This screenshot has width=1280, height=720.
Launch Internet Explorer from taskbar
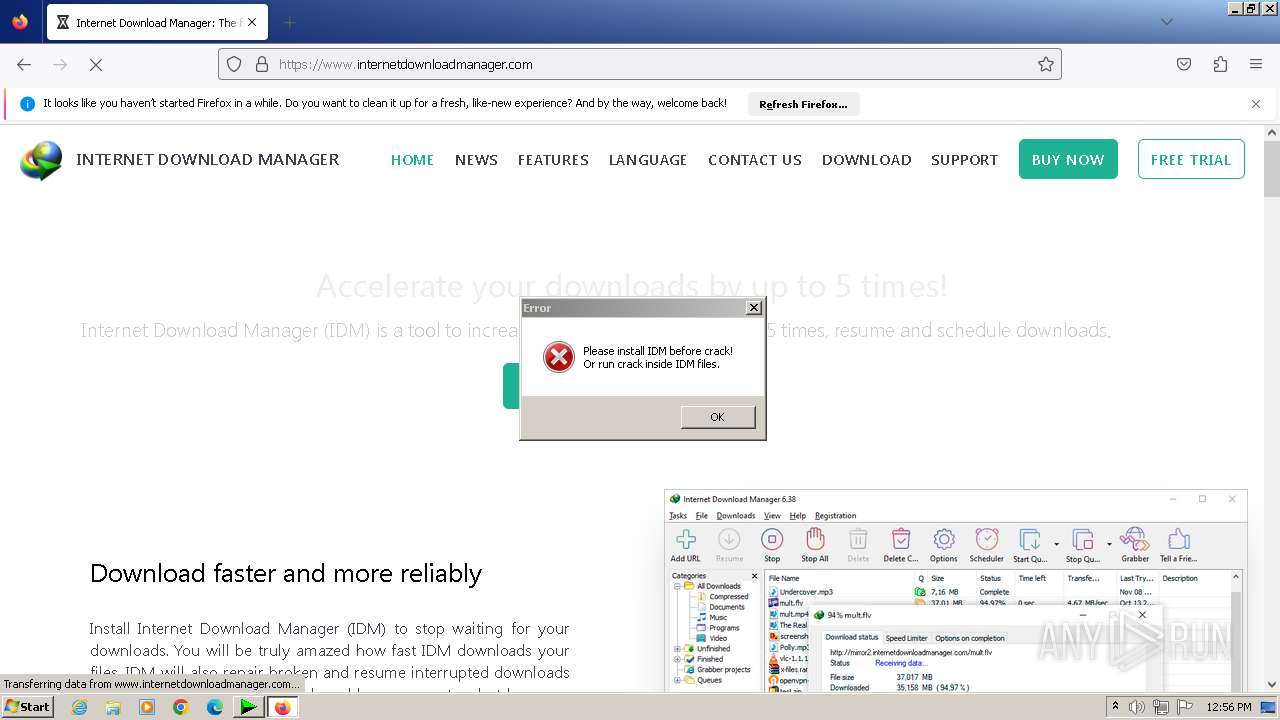click(79, 707)
